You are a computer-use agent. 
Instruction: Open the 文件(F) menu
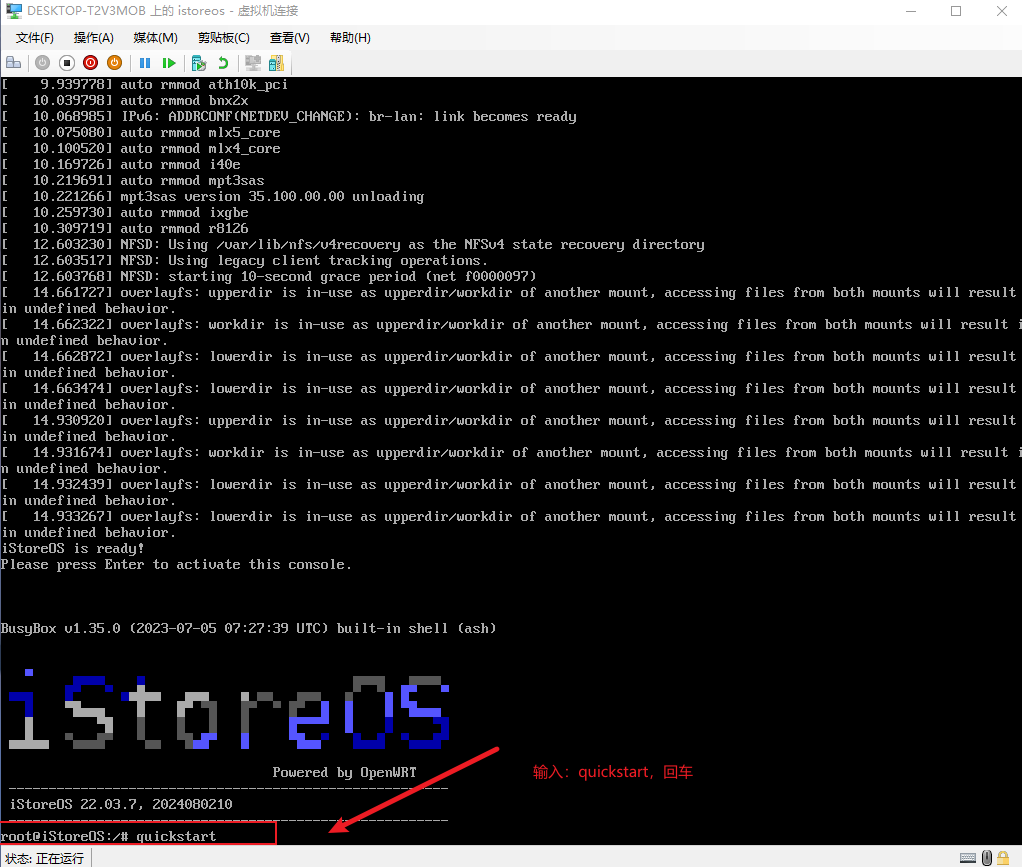[33, 37]
